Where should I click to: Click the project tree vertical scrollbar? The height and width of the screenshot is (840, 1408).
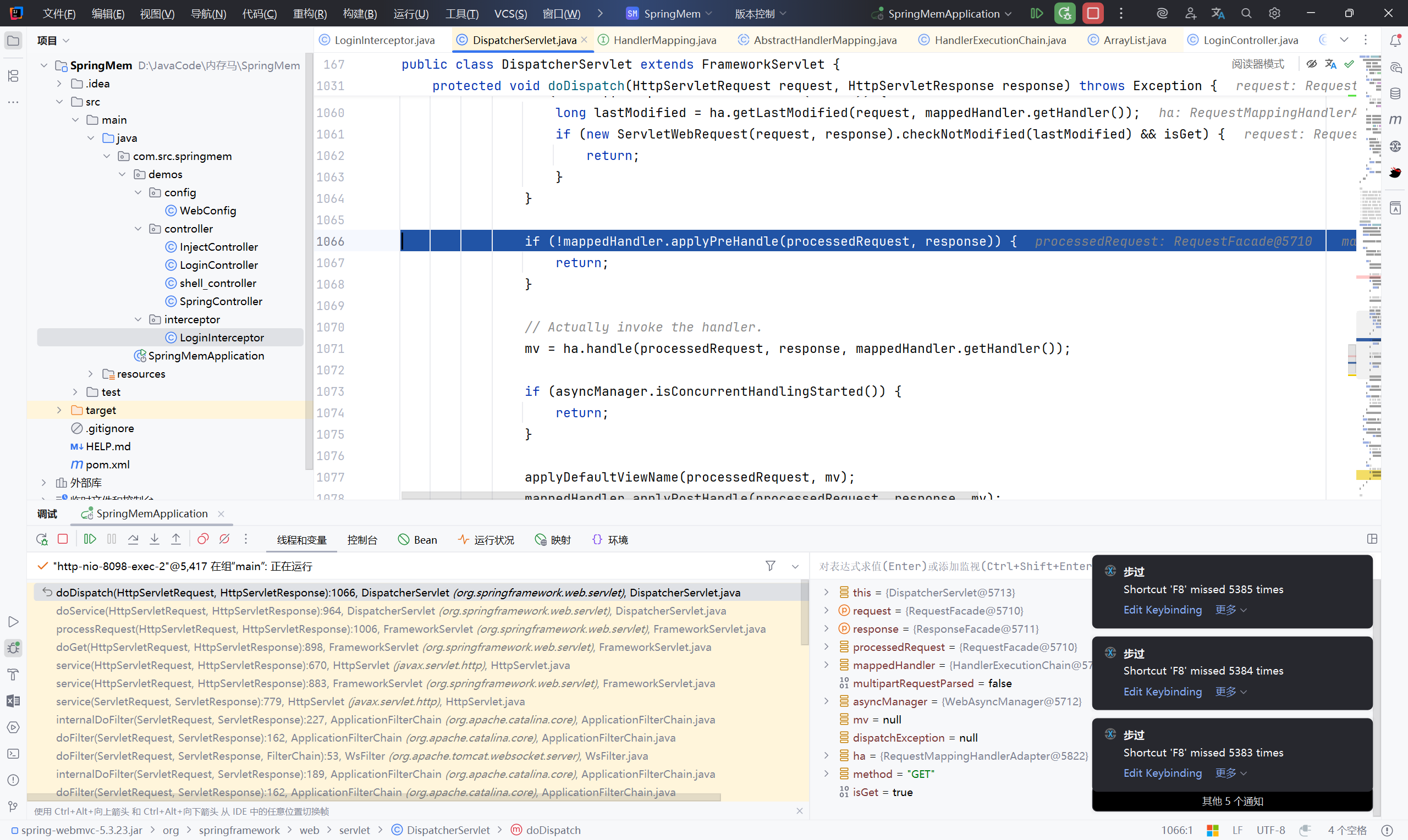pyautogui.click(x=309, y=261)
